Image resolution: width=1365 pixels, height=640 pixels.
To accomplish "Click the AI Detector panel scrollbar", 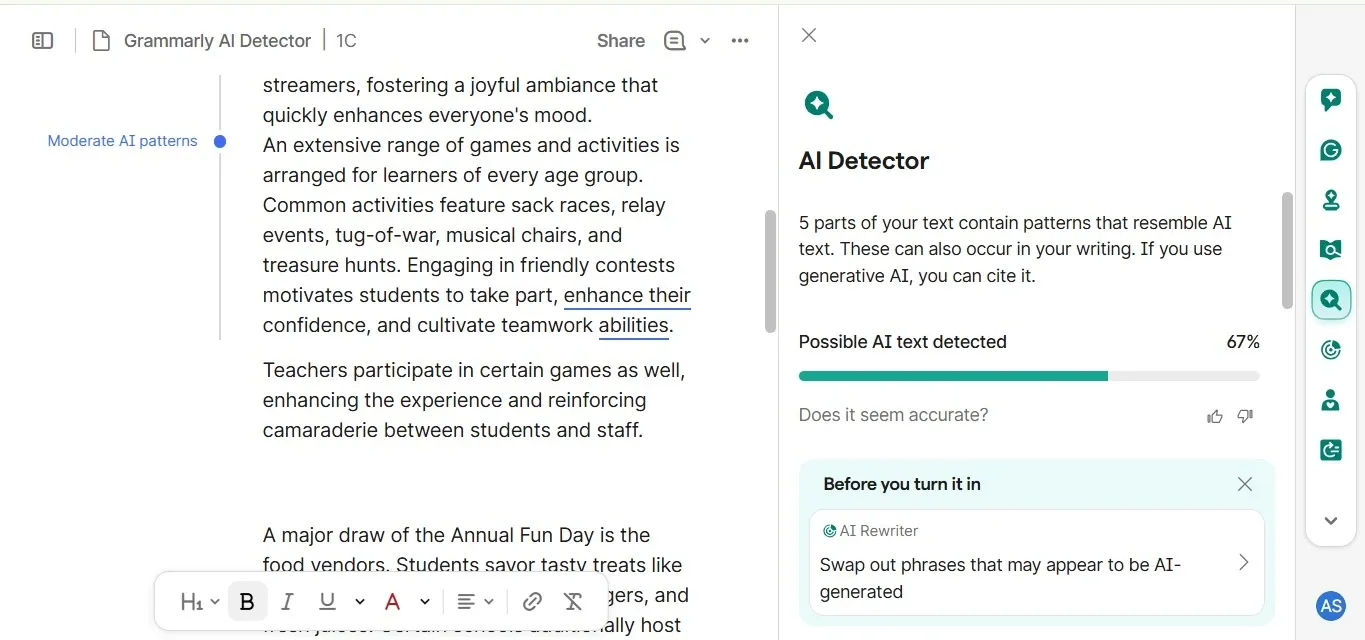I will click(1287, 250).
